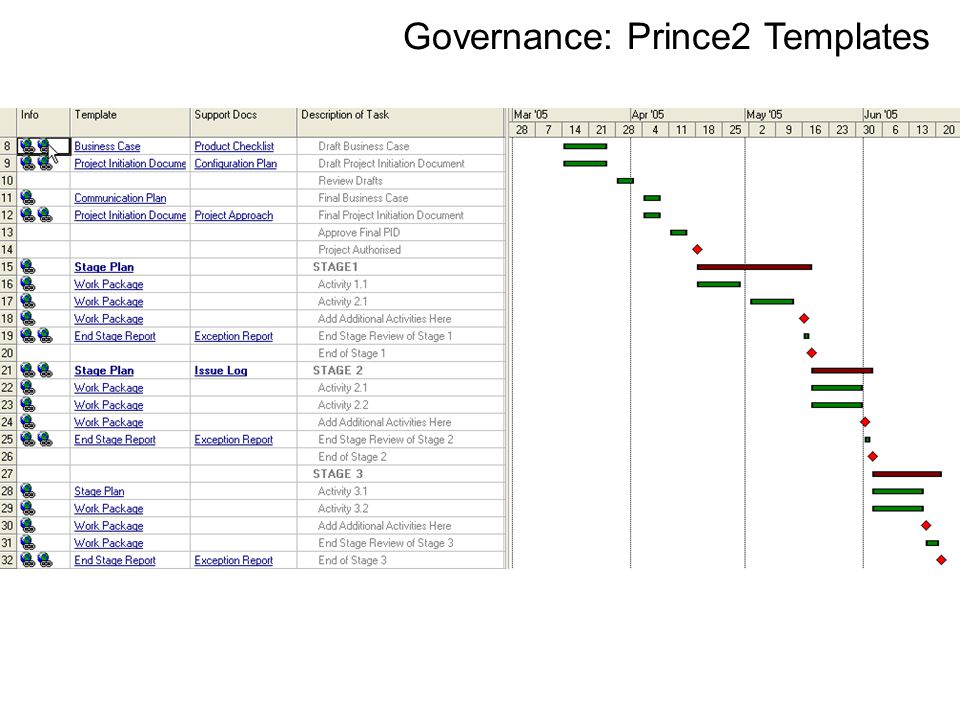Open the Project Approach support doc
Image resolution: width=960 pixels, height=720 pixels.
[233, 215]
